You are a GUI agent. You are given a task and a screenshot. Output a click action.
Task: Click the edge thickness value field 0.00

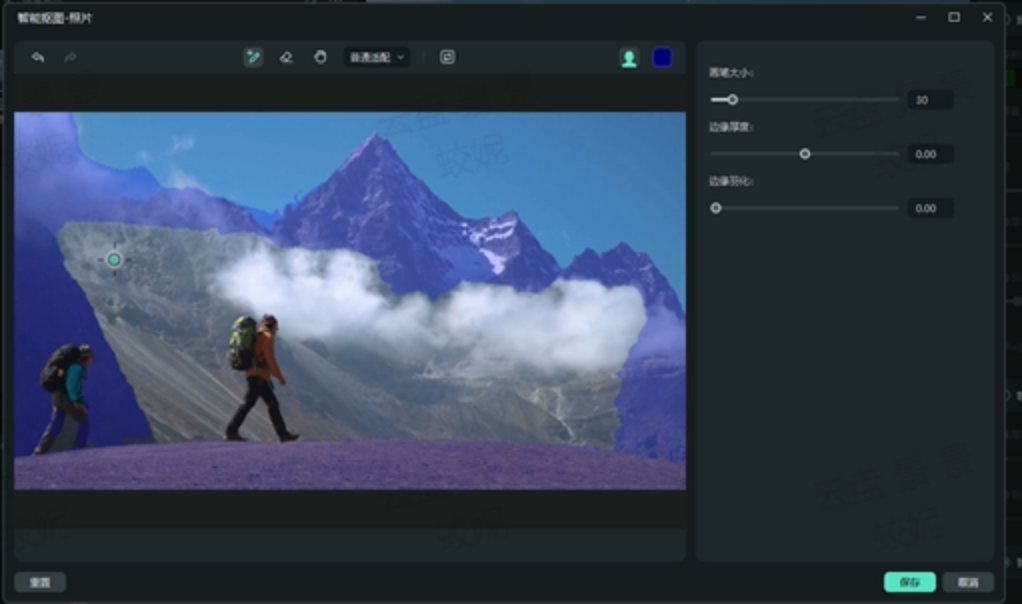pos(931,154)
